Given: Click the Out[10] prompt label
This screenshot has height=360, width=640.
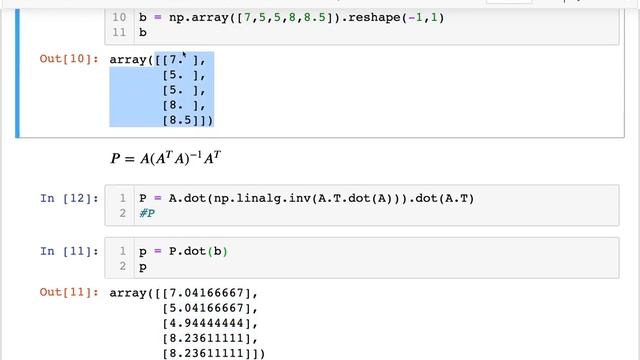Looking at the screenshot, I should pos(69,59).
